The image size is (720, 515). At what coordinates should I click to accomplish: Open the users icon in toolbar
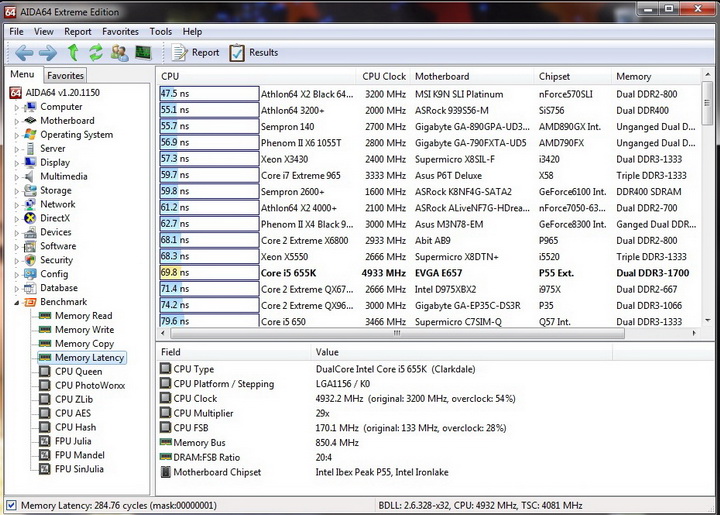click(x=119, y=53)
